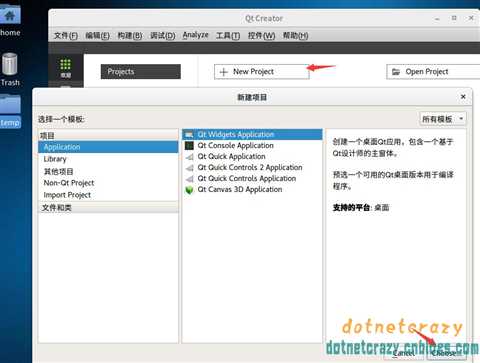Close the 新建项目 dialog
480x363 pixels.
tap(463, 97)
